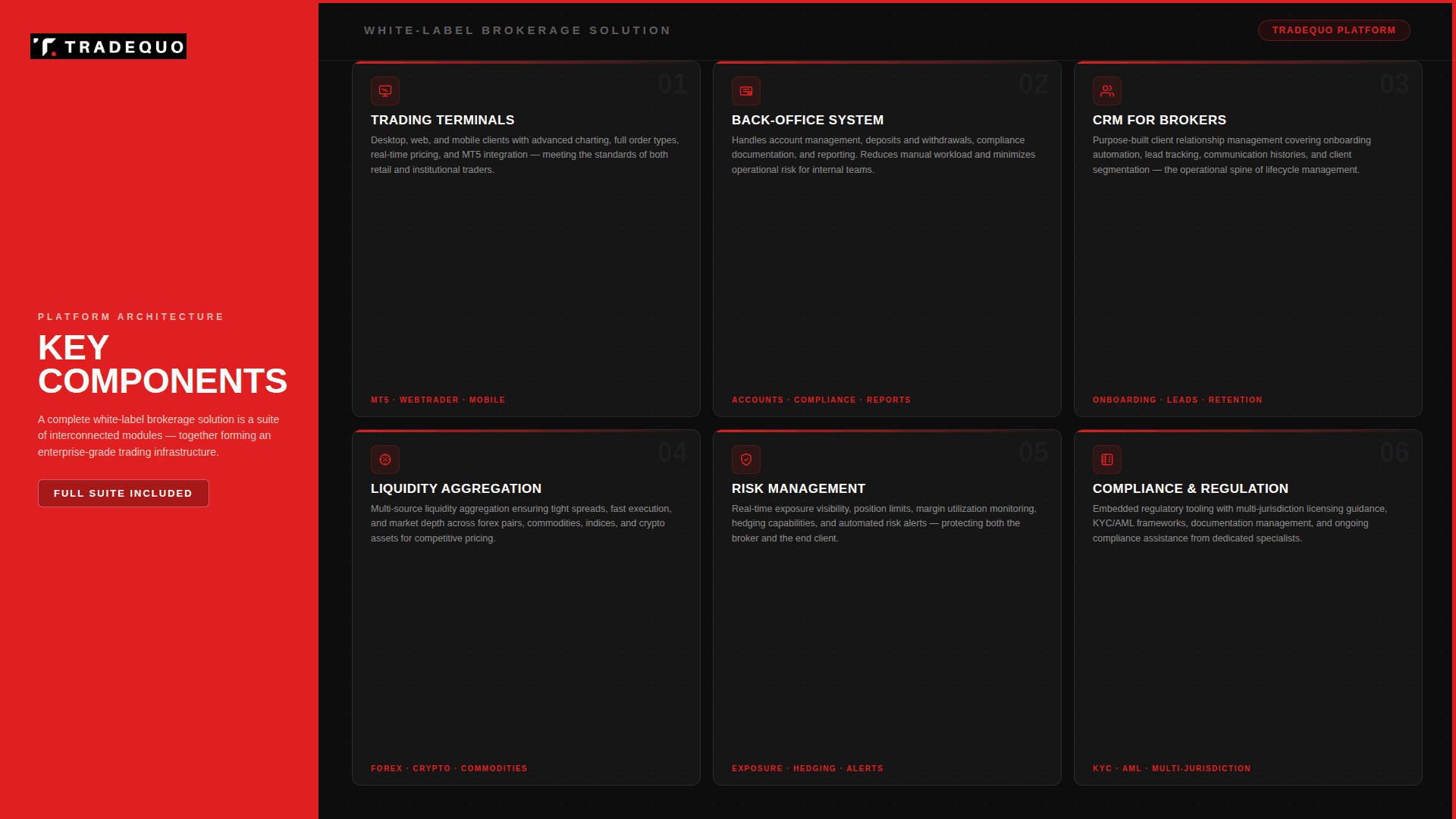Click the TradeQuo logo
This screenshot has width=1456, height=819.
click(x=108, y=46)
